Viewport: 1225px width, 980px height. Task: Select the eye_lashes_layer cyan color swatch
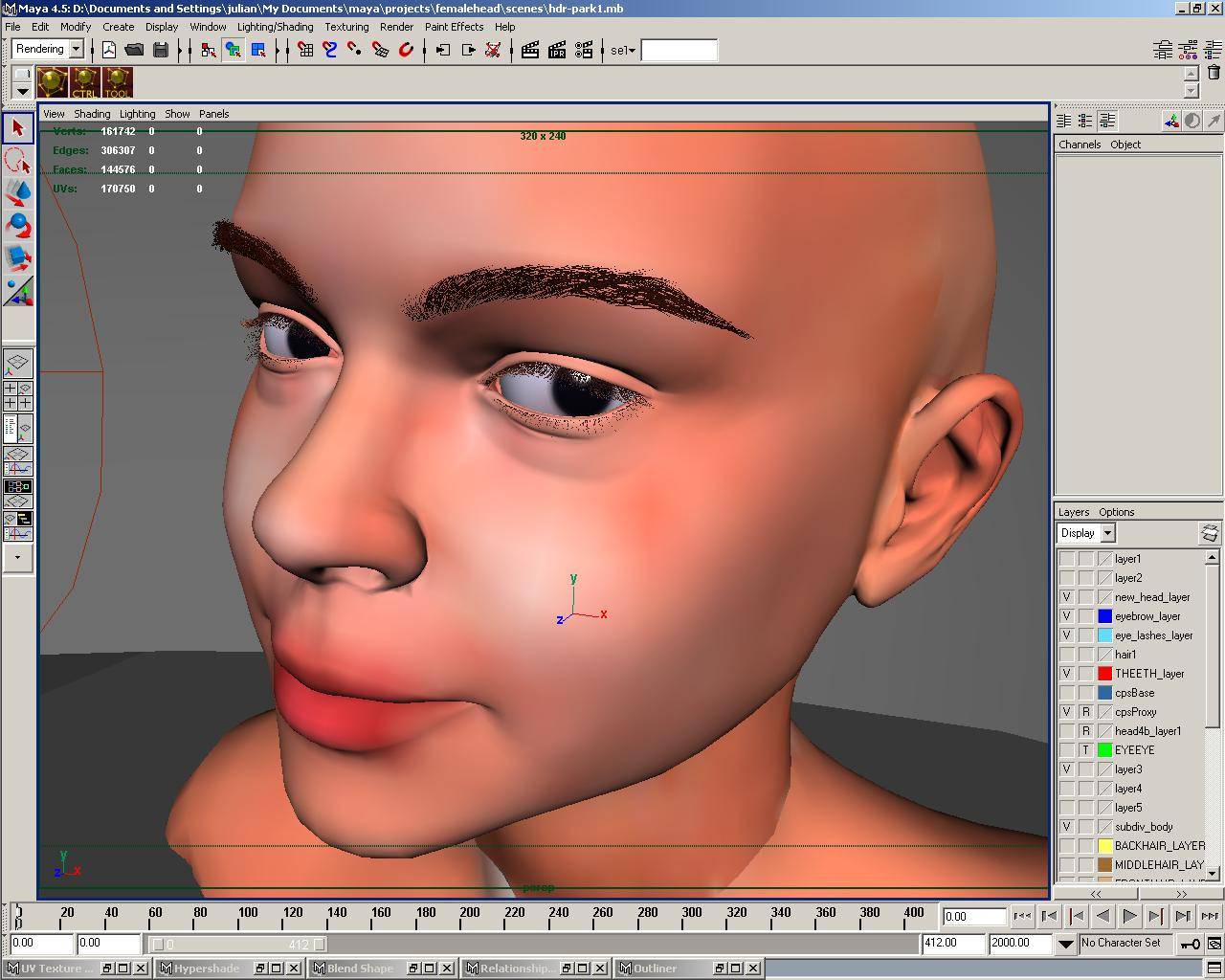tap(1104, 635)
